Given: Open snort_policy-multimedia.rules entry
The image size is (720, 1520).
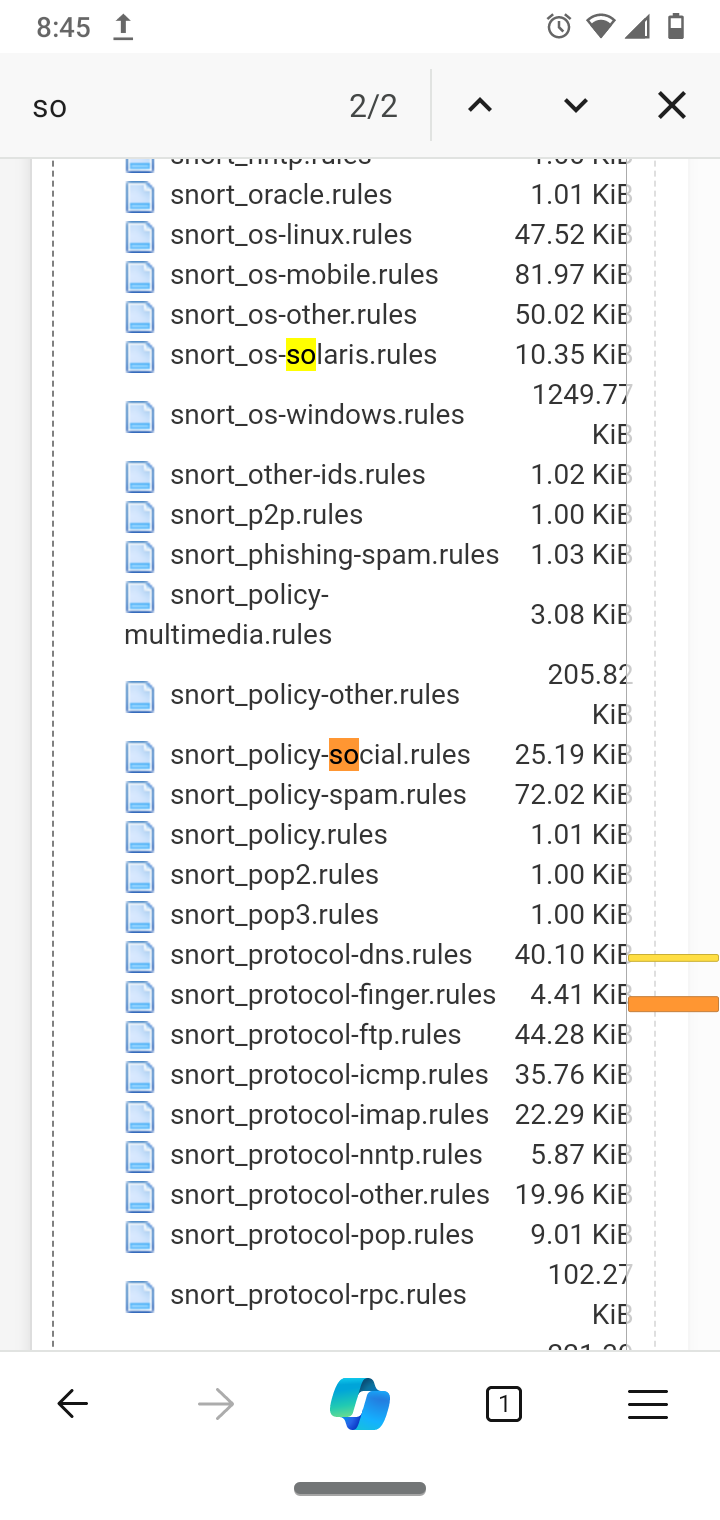Looking at the screenshot, I should [228, 615].
